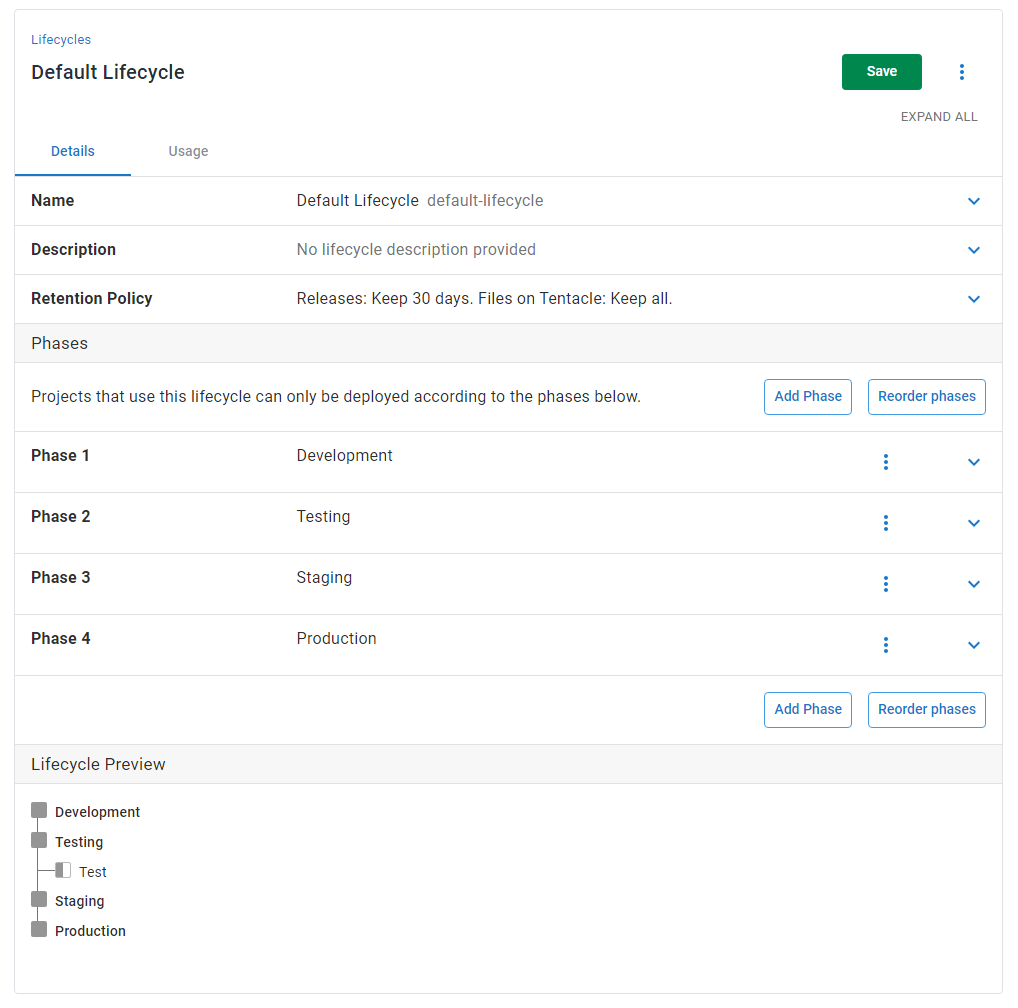Viewport: 1018px width, 1008px height.
Task: Click the Development phase square in preview
Action: coord(39,810)
